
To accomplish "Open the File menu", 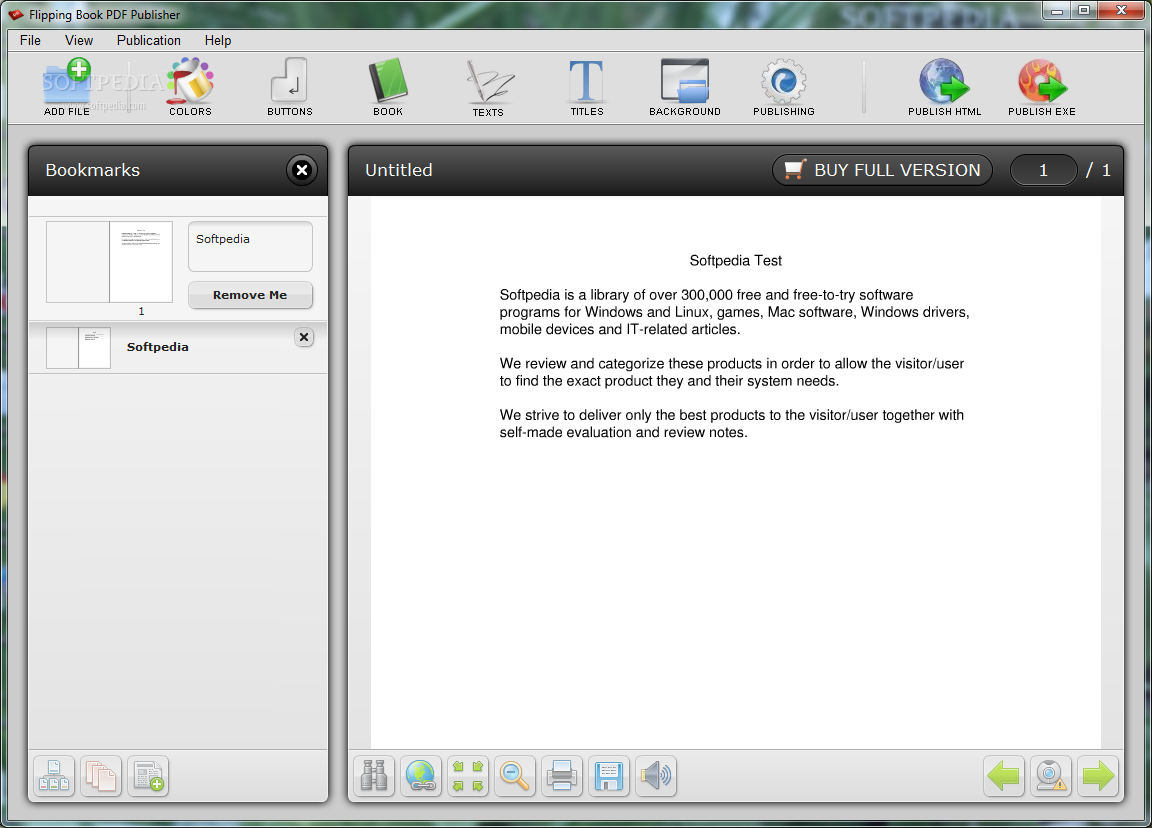I will click(x=30, y=40).
